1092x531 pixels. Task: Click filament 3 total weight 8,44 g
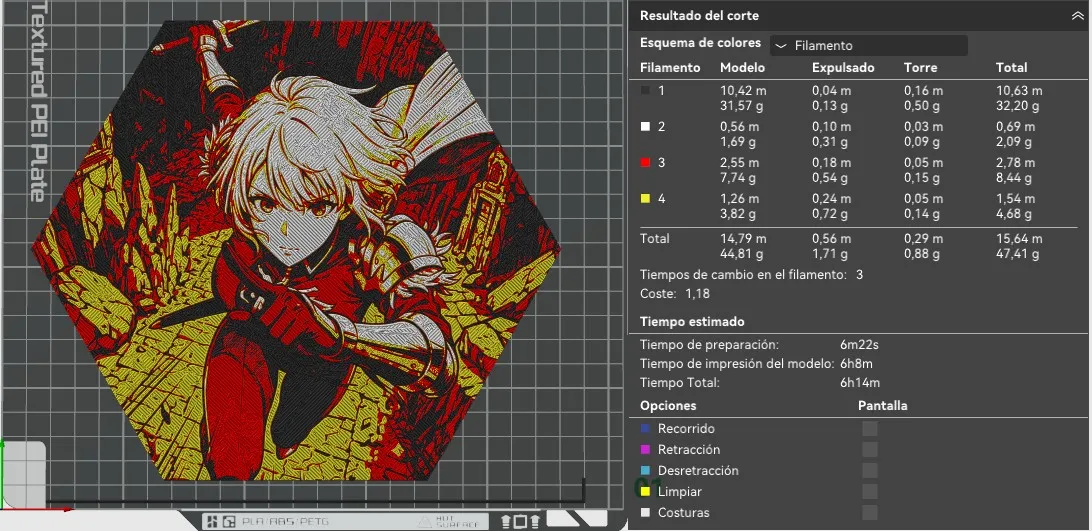[1014, 178]
